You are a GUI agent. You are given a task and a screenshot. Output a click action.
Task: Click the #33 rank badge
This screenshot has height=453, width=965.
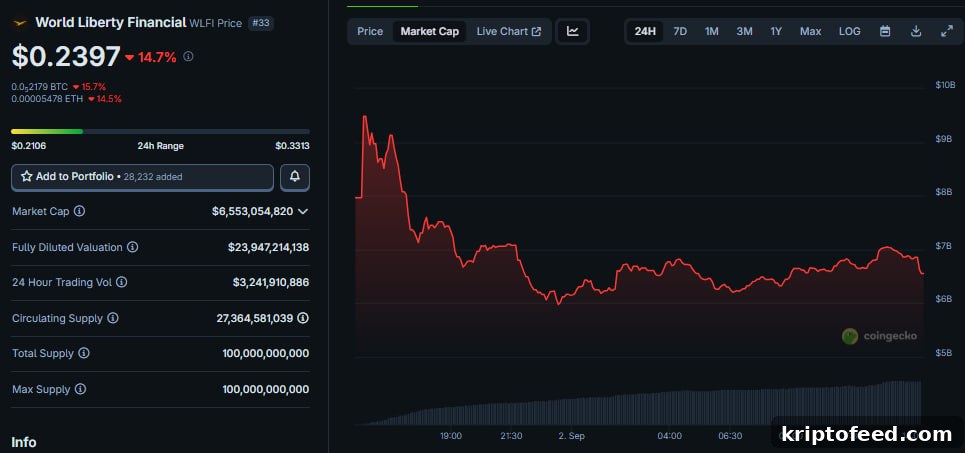click(261, 23)
